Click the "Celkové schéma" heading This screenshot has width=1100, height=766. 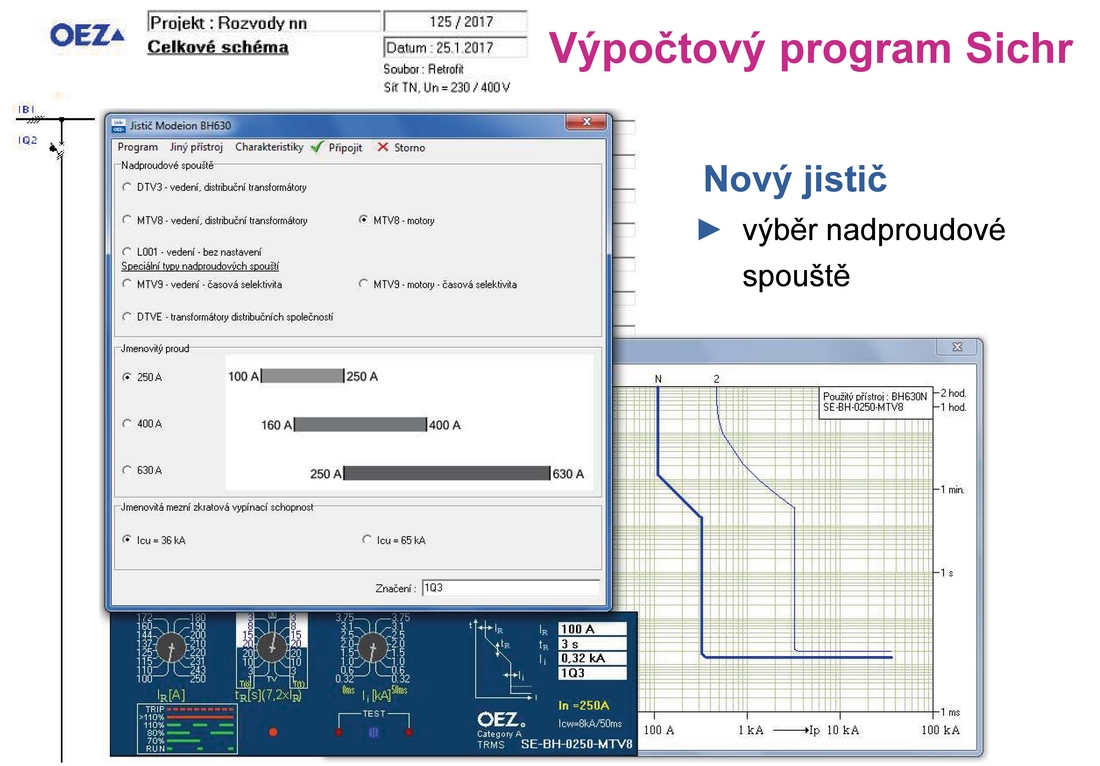point(217,47)
